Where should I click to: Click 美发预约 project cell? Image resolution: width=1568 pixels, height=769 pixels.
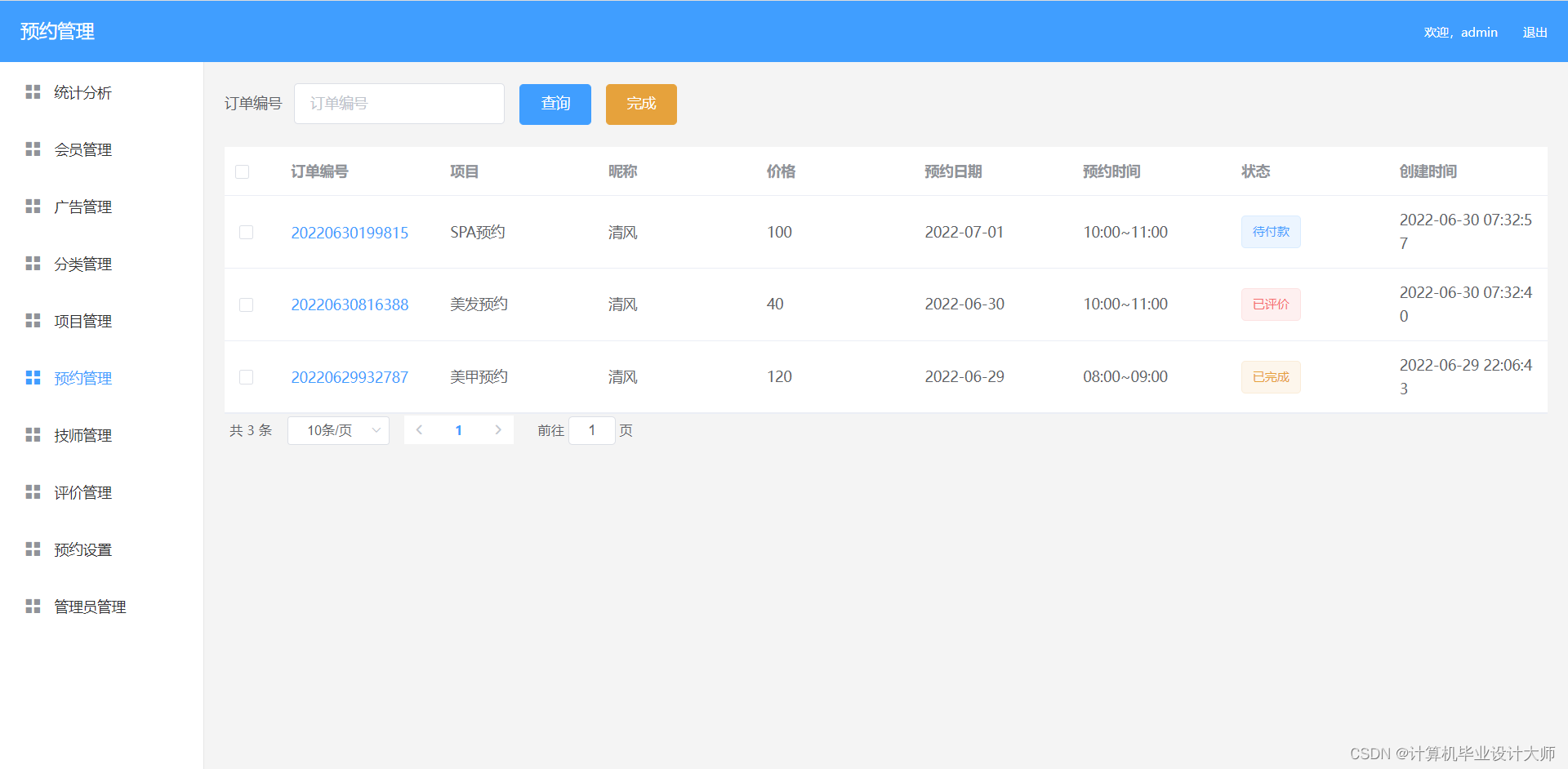point(479,304)
